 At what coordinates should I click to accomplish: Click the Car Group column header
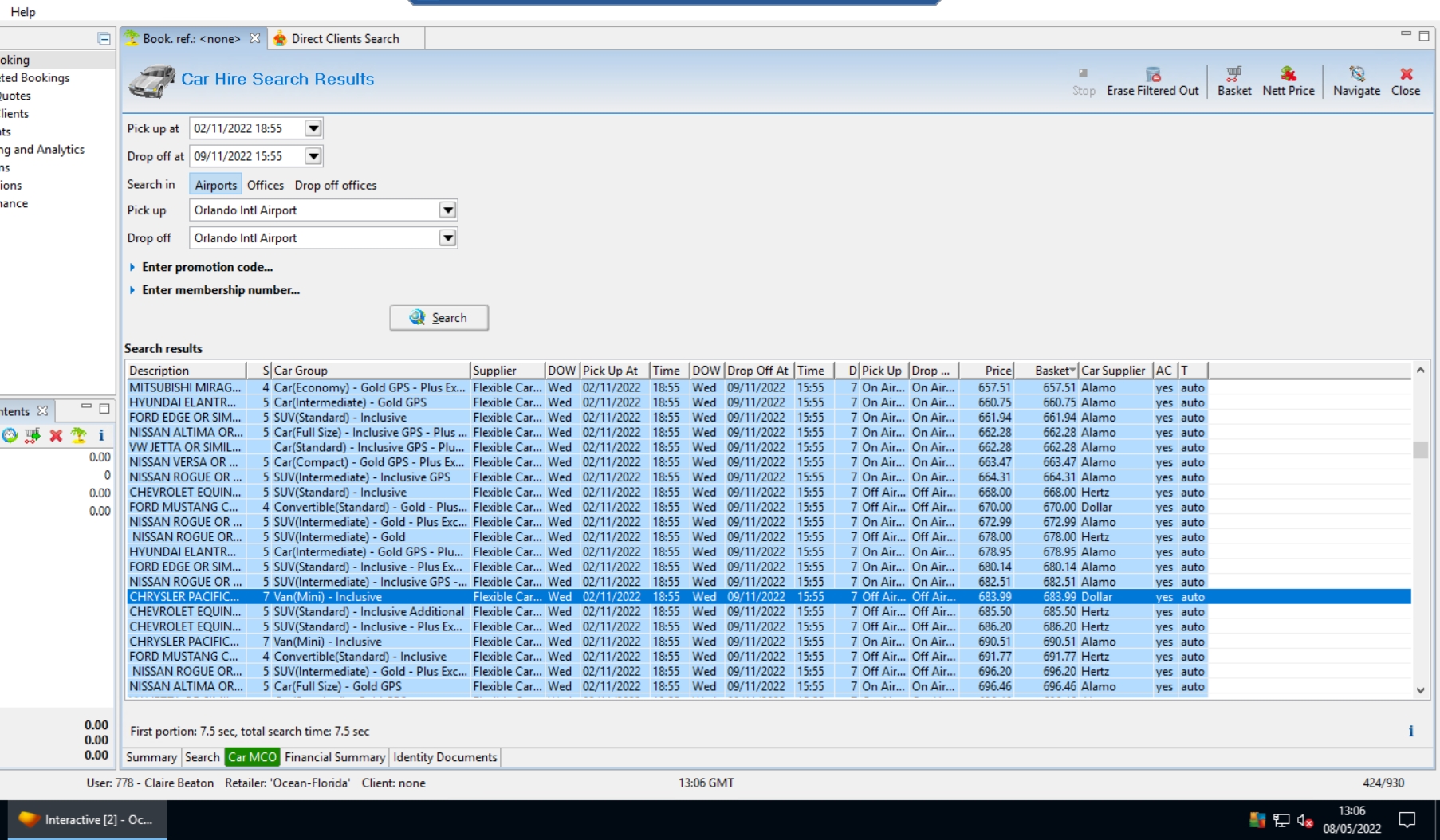coord(371,371)
